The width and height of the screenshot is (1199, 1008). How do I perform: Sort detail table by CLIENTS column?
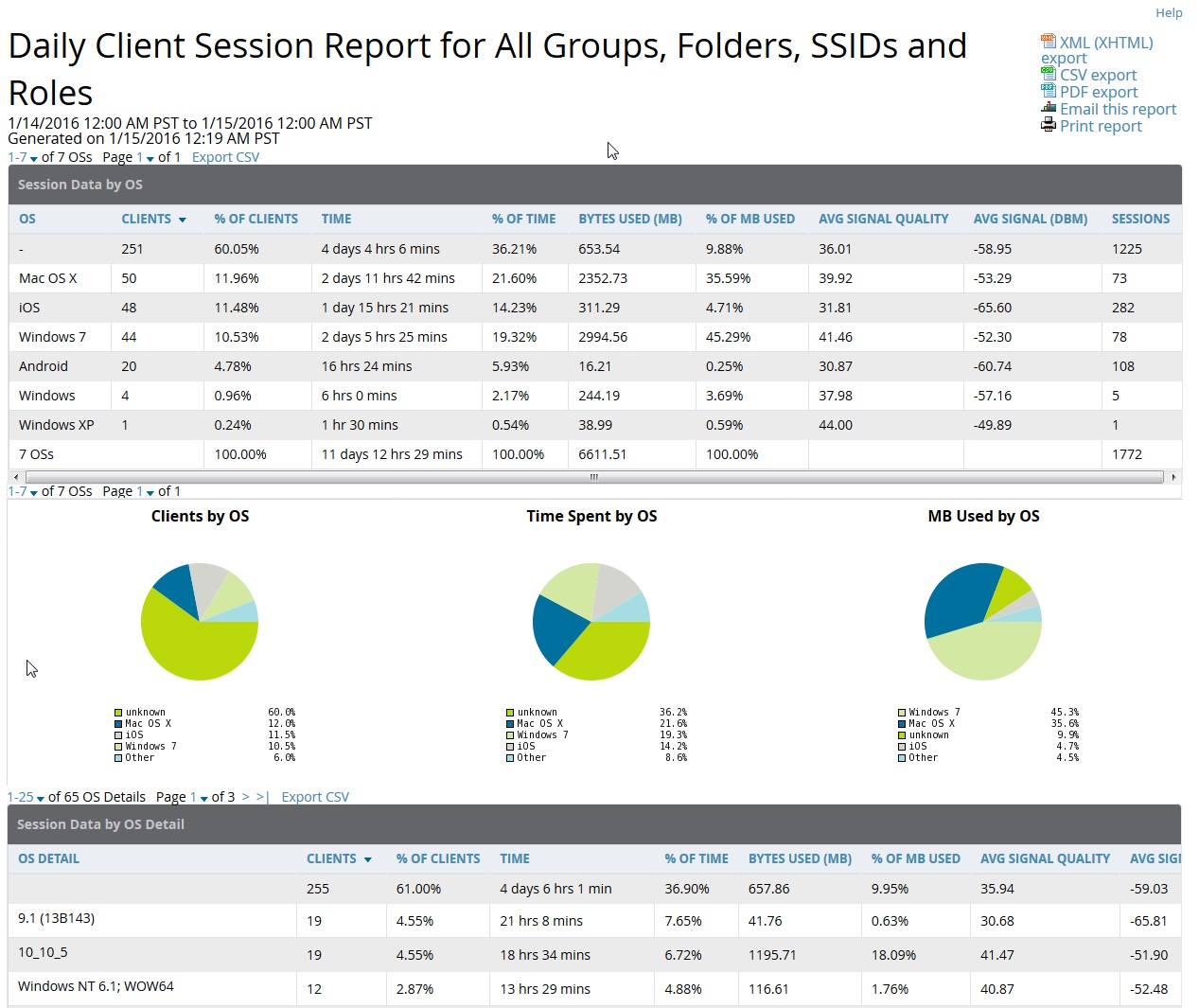tap(339, 858)
